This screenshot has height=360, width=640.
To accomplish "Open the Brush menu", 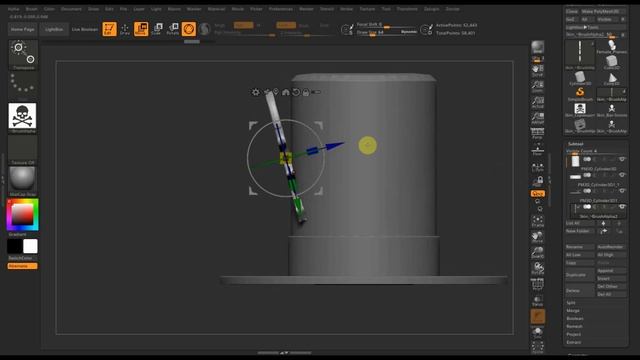I will [31, 9].
